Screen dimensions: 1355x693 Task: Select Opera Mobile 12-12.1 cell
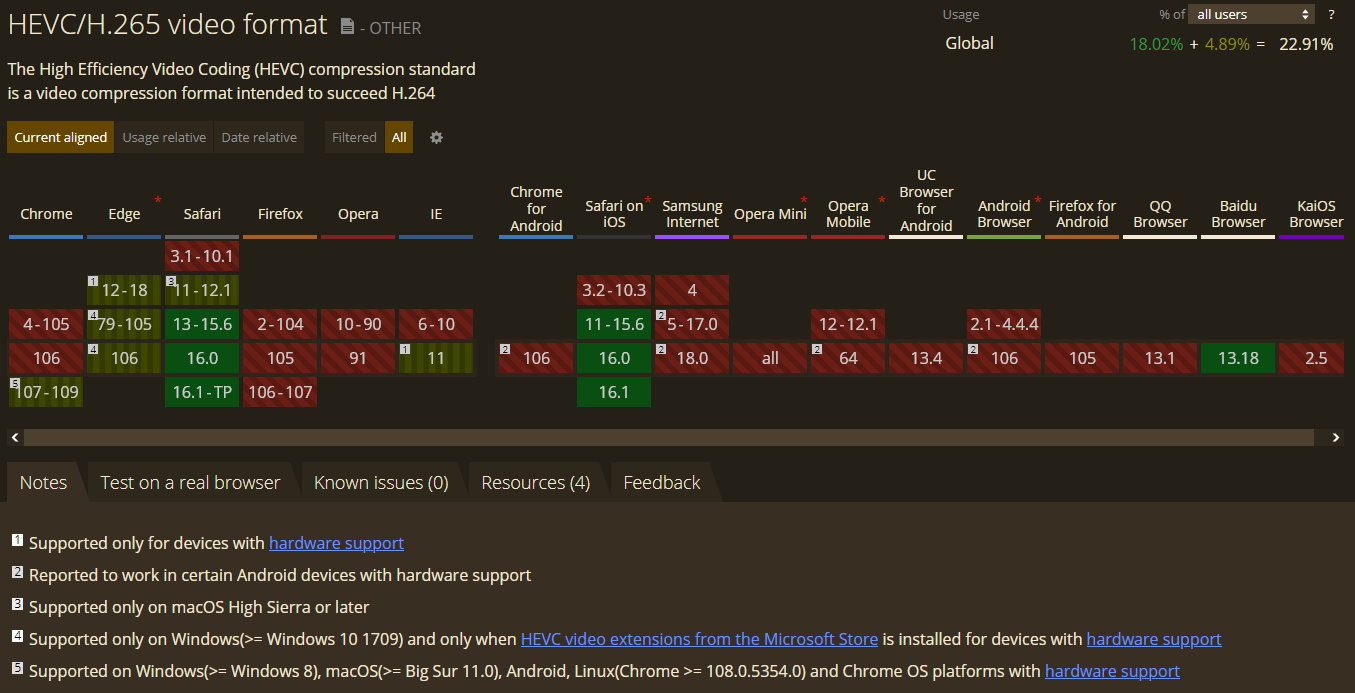point(848,324)
